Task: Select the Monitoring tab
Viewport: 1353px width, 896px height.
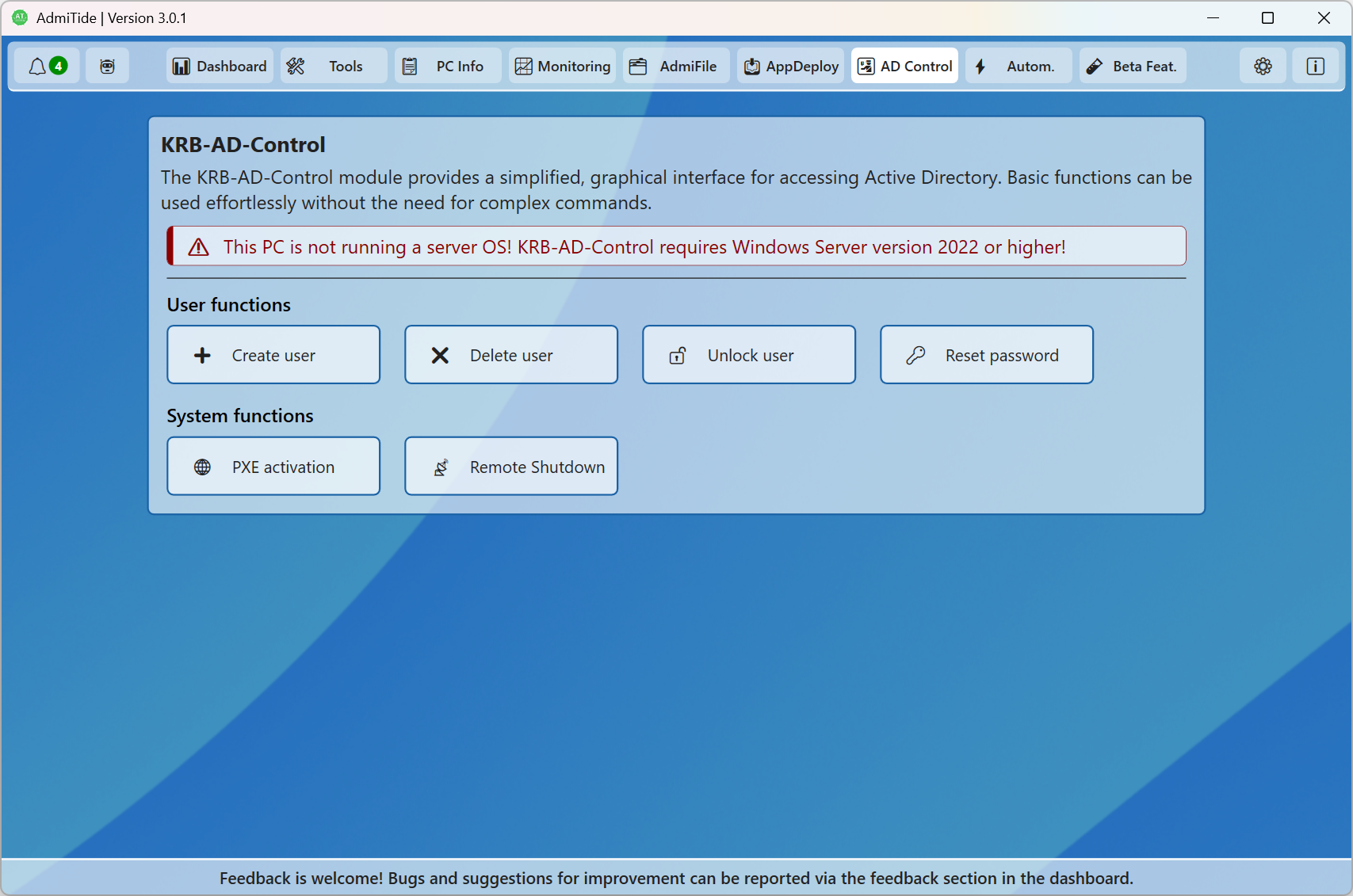Action: click(x=563, y=67)
